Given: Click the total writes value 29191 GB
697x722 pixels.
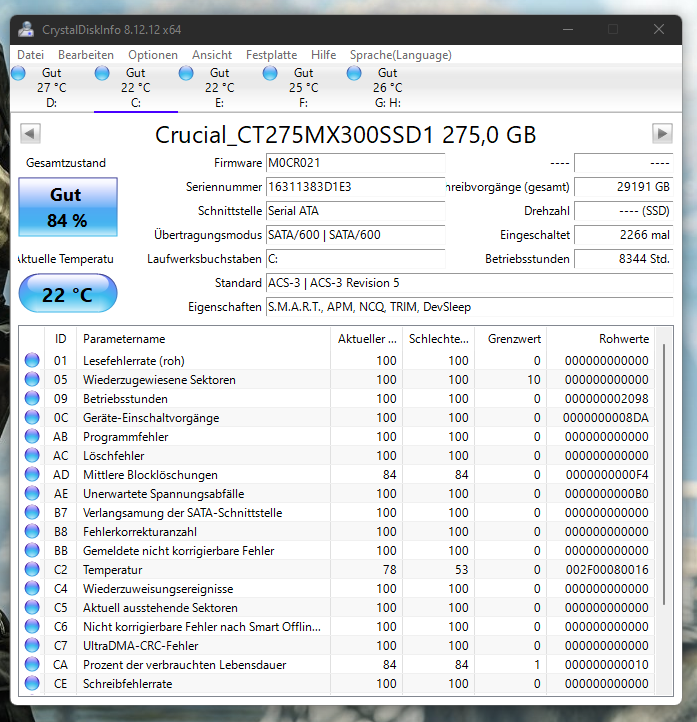Looking at the screenshot, I should coord(623,187).
